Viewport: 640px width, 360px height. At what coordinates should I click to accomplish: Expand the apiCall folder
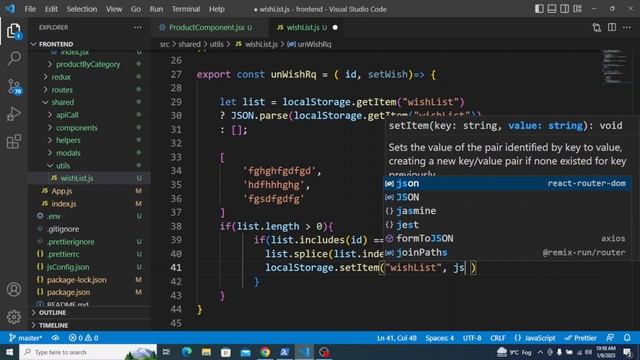[67, 115]
